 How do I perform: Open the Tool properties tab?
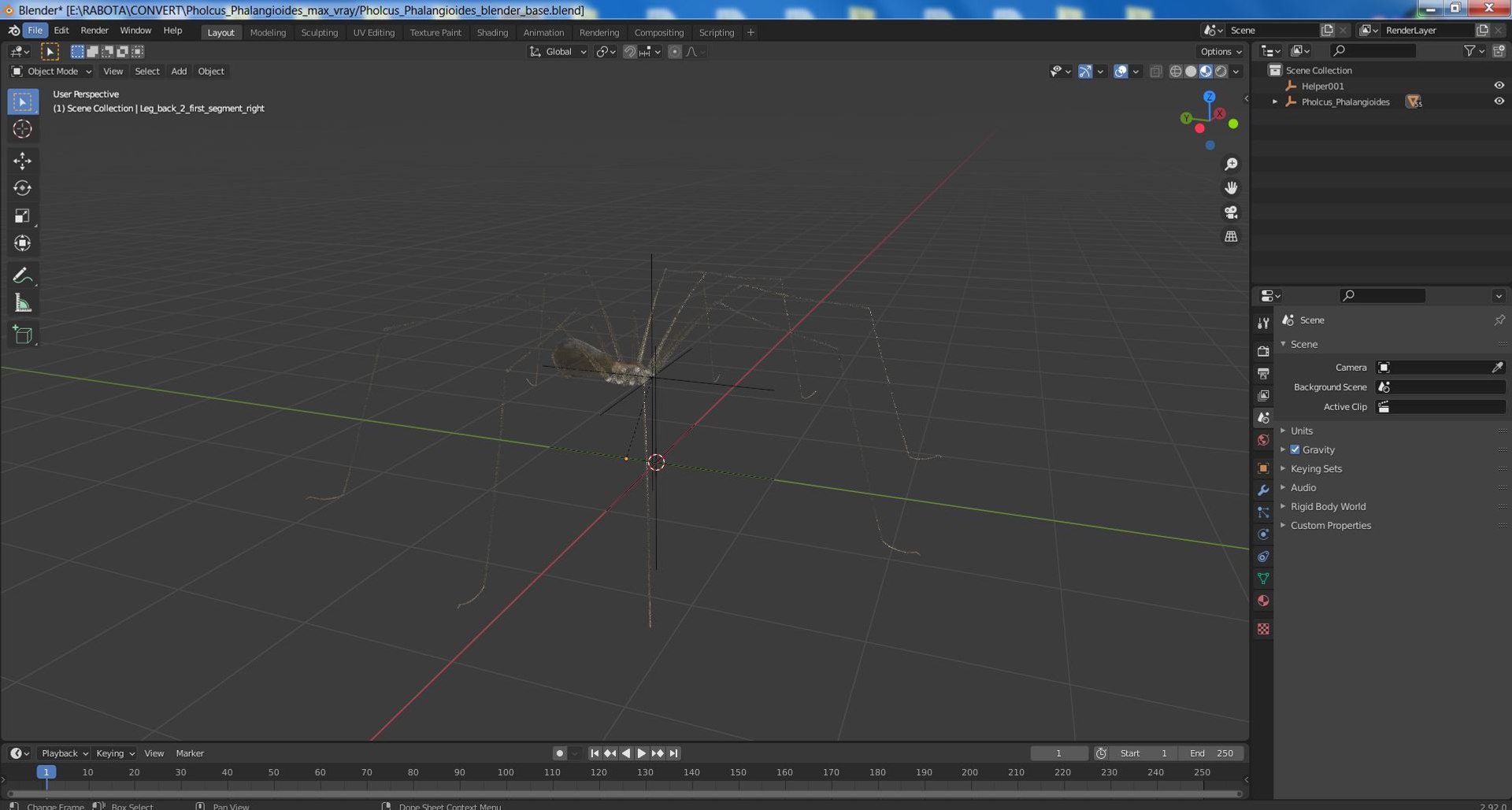(1263, 324)
